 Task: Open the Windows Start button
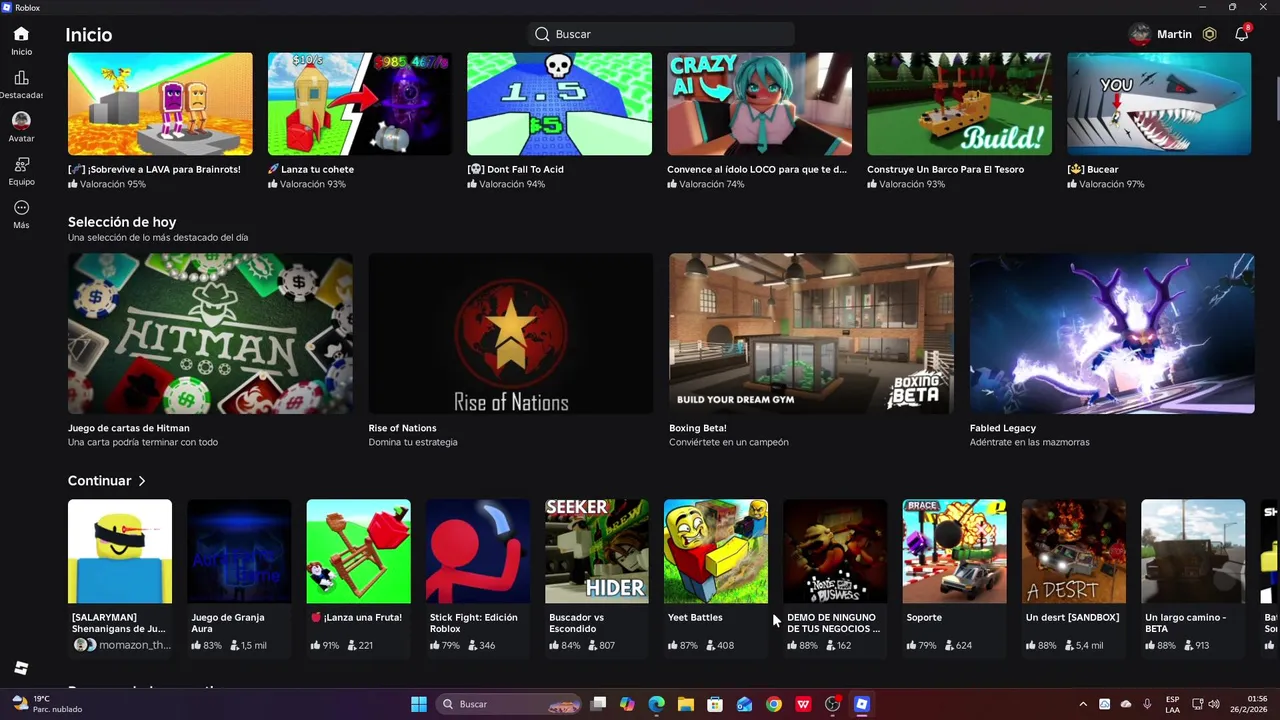coord(419,704)
